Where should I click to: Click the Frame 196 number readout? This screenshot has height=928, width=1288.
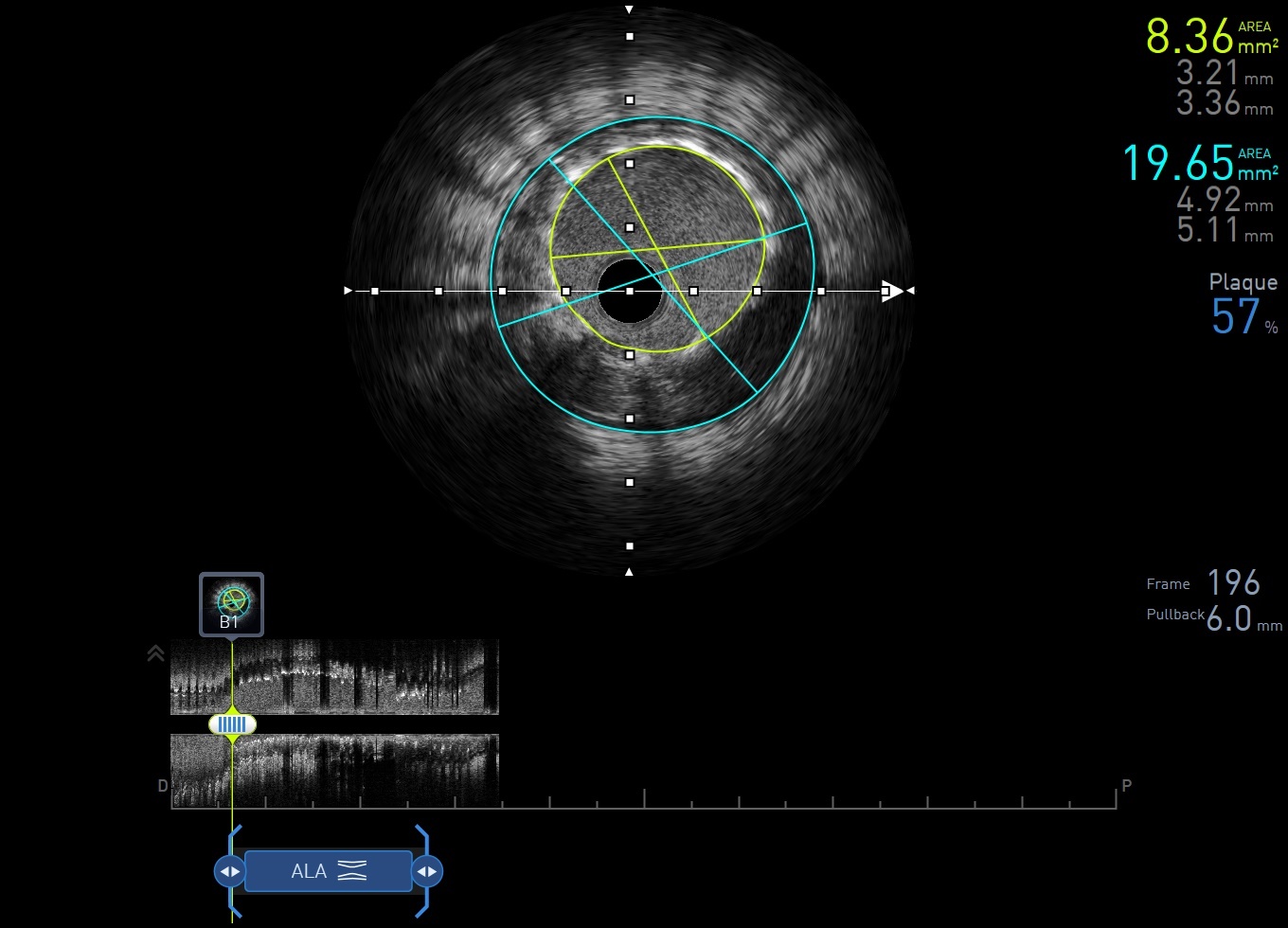[x=1233, y=582]
